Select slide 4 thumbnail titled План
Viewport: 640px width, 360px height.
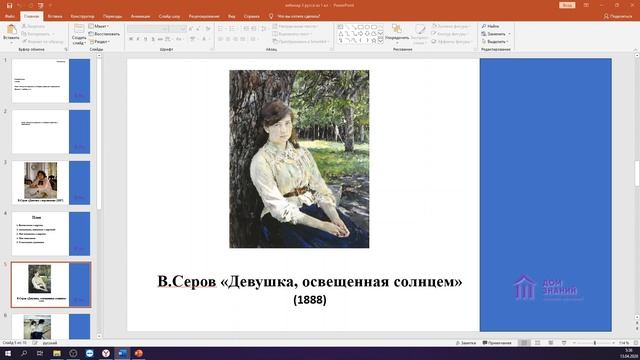point(51,234)
